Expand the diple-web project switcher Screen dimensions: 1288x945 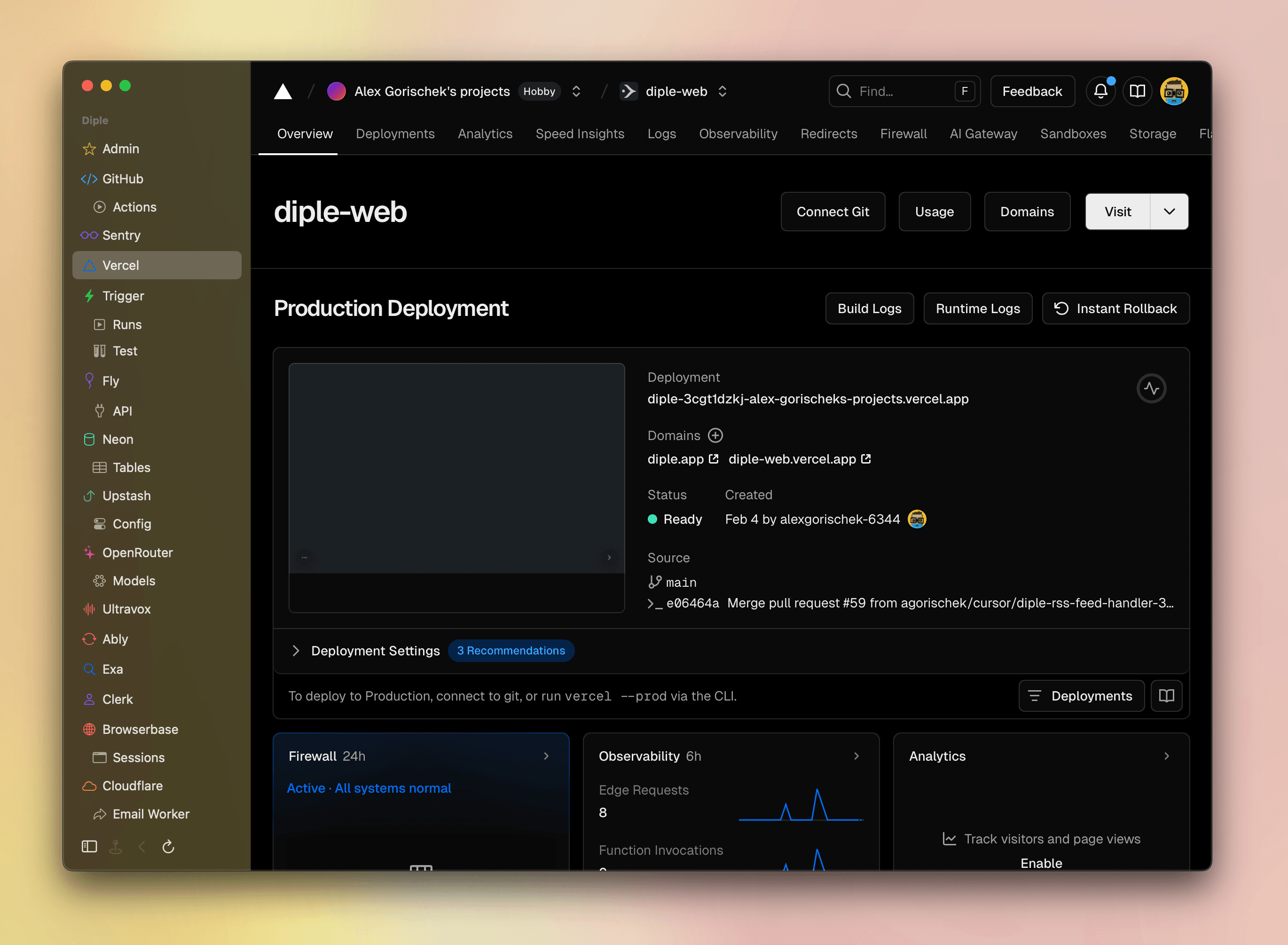pos(723,91)
